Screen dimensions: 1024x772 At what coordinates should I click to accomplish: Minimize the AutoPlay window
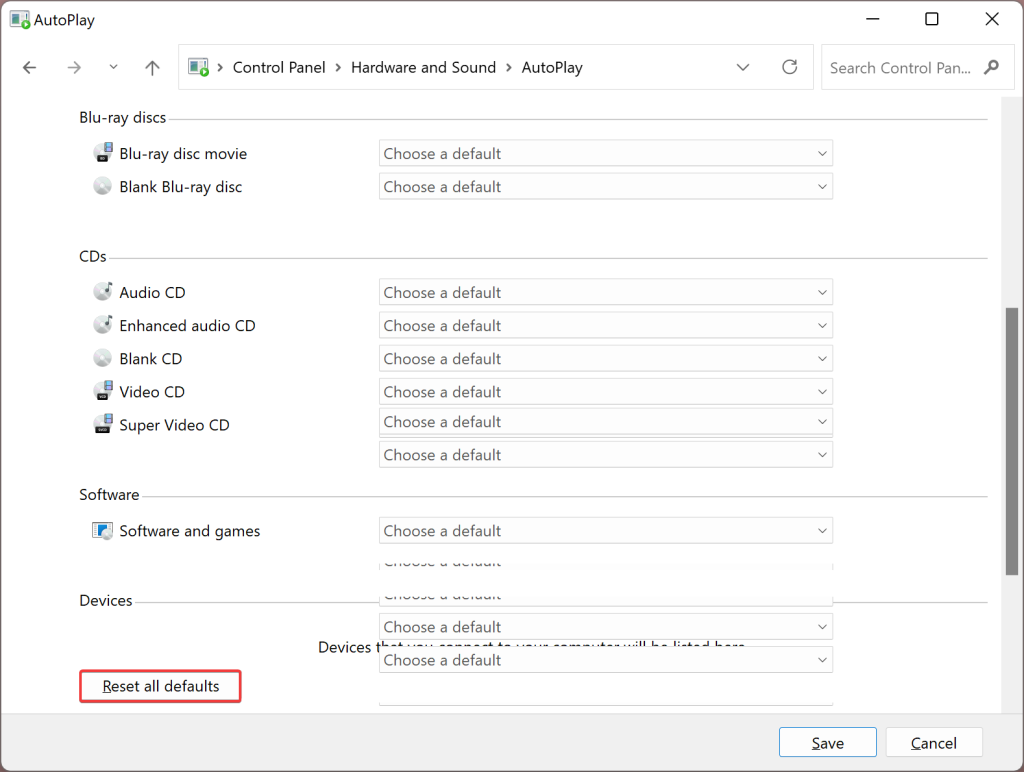[x=872, y=19]
